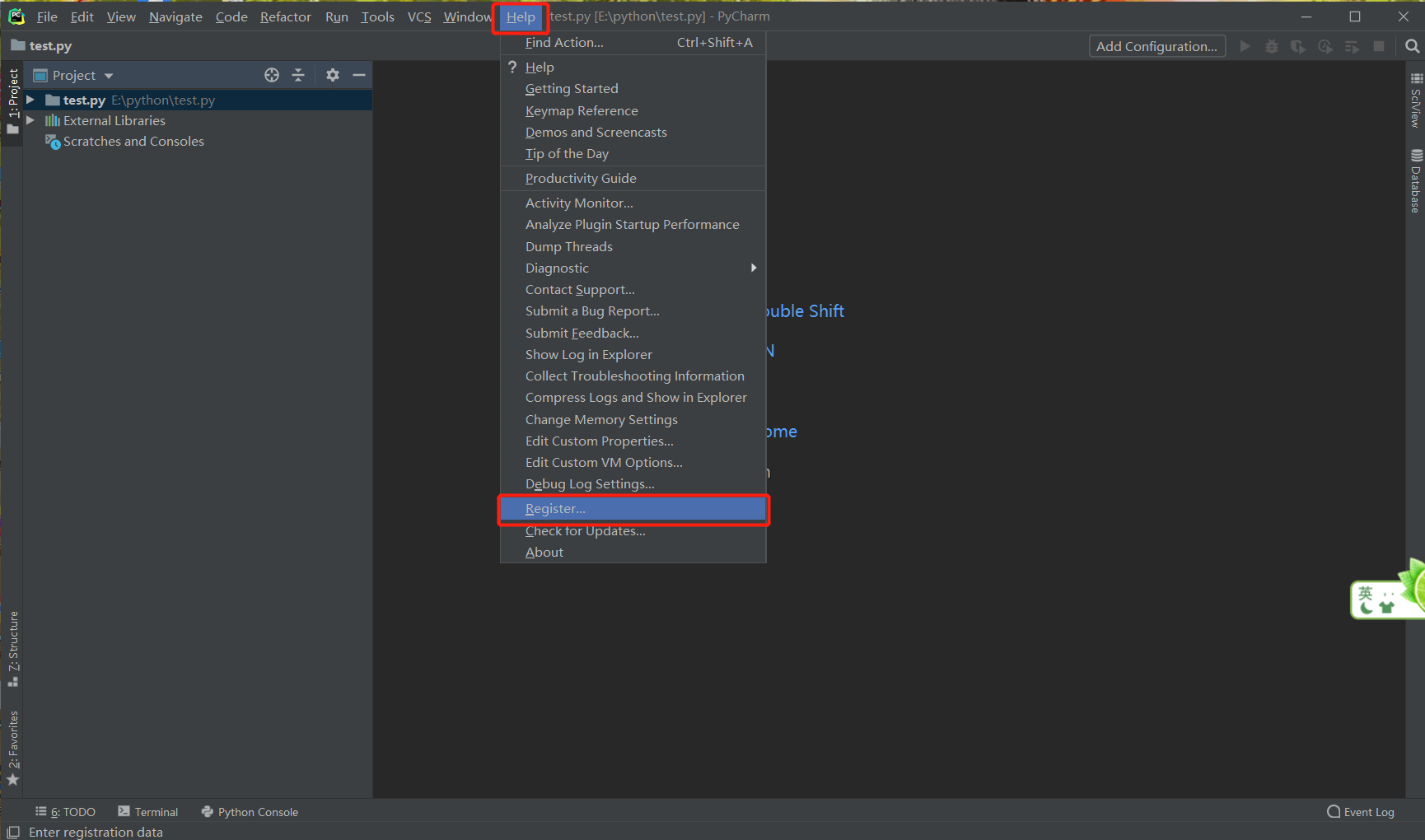
Task: Open Edit Custom VM Options
Action: 633,462
